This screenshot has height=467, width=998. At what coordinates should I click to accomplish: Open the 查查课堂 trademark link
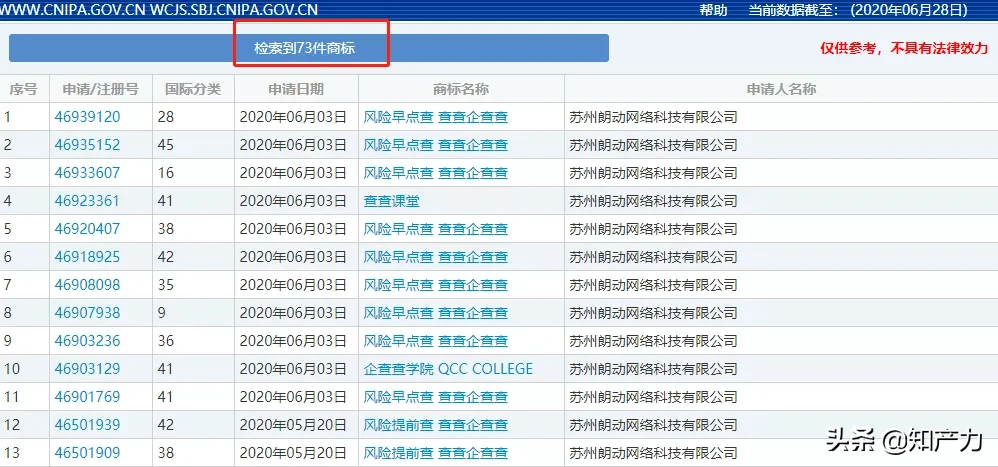point(391,201)
